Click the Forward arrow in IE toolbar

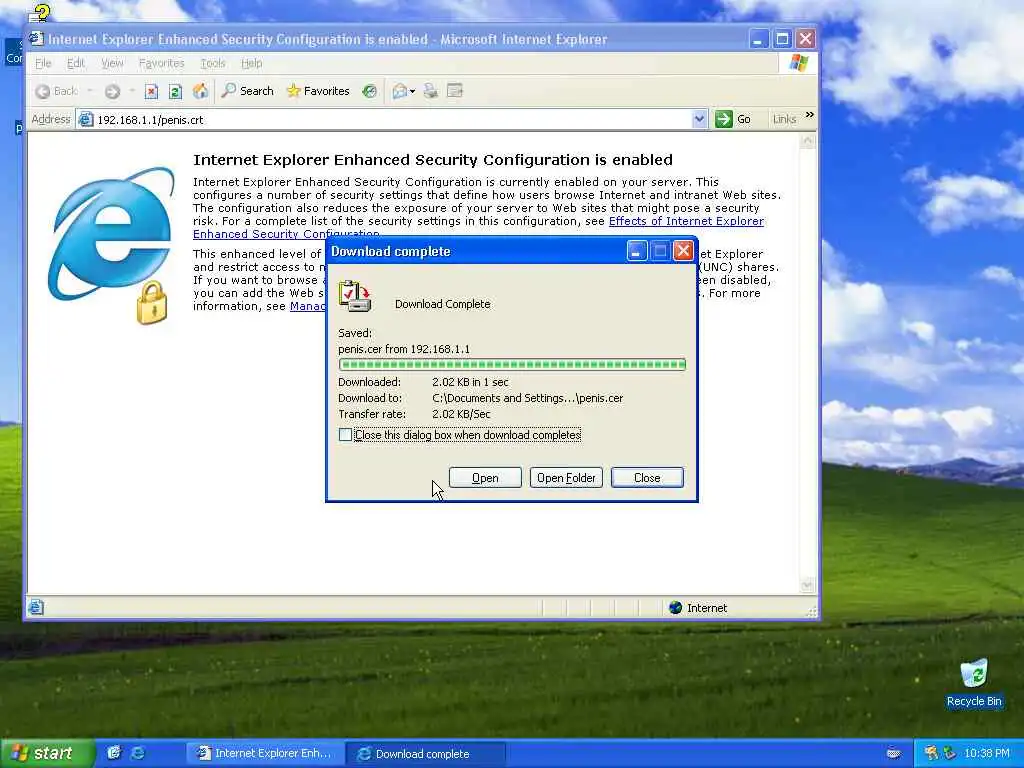(112, 91)
